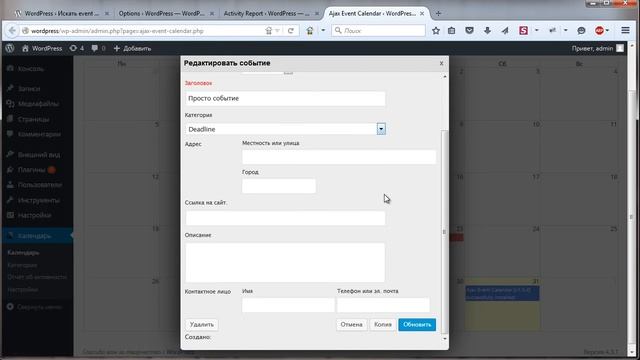
Task: Click the blue Ajax Event Calendar event
Action: click(502, 293)
